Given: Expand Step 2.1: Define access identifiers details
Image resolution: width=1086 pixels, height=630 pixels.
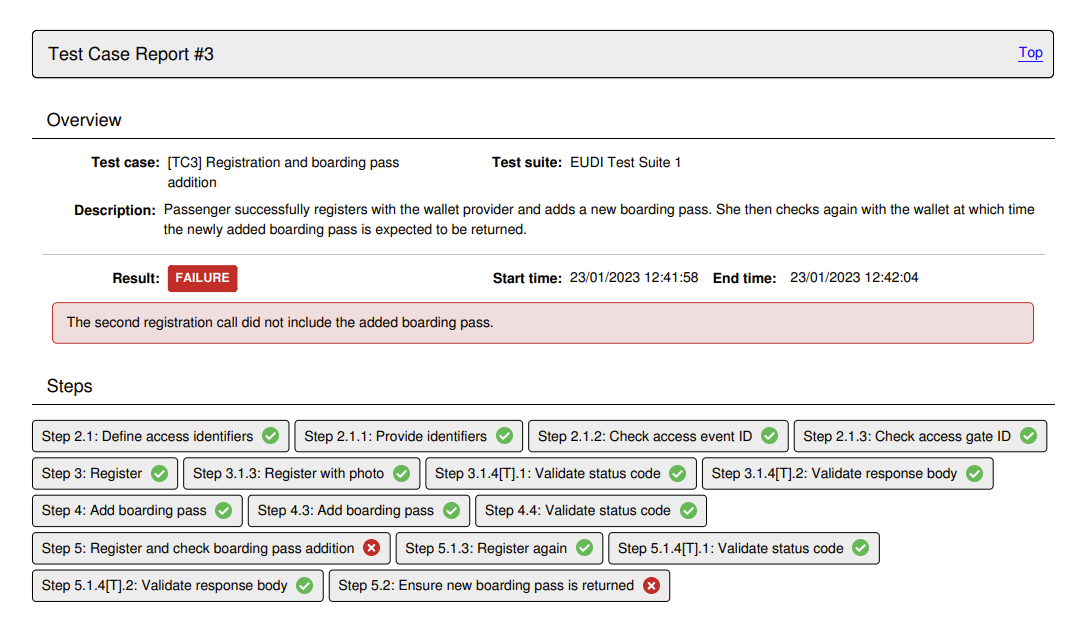Looking at the screenshot, I should (x=161, y=435).
